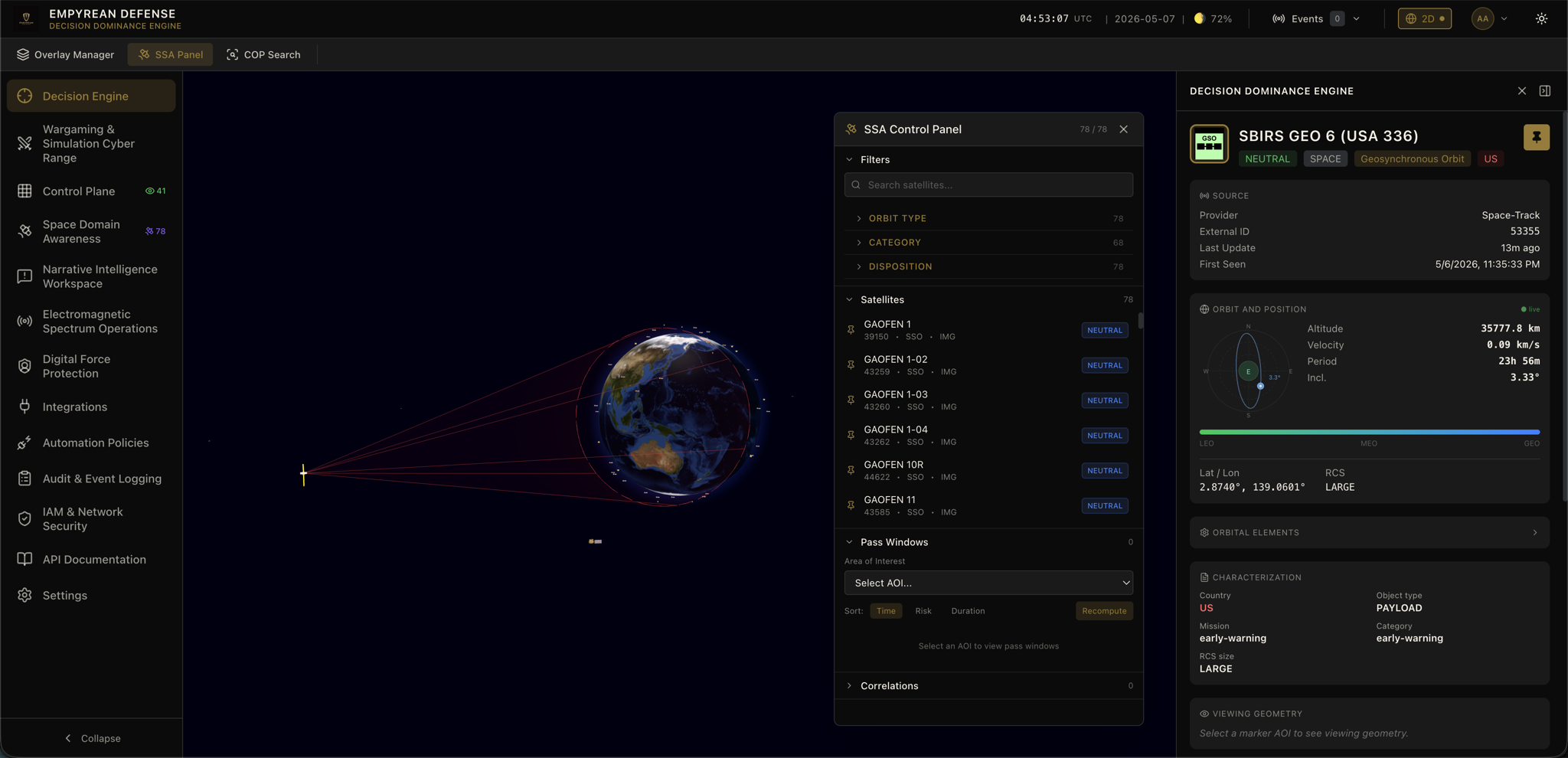Click the moon illumination 72% indicator
1568x758 pixels.
(1214, 18)
